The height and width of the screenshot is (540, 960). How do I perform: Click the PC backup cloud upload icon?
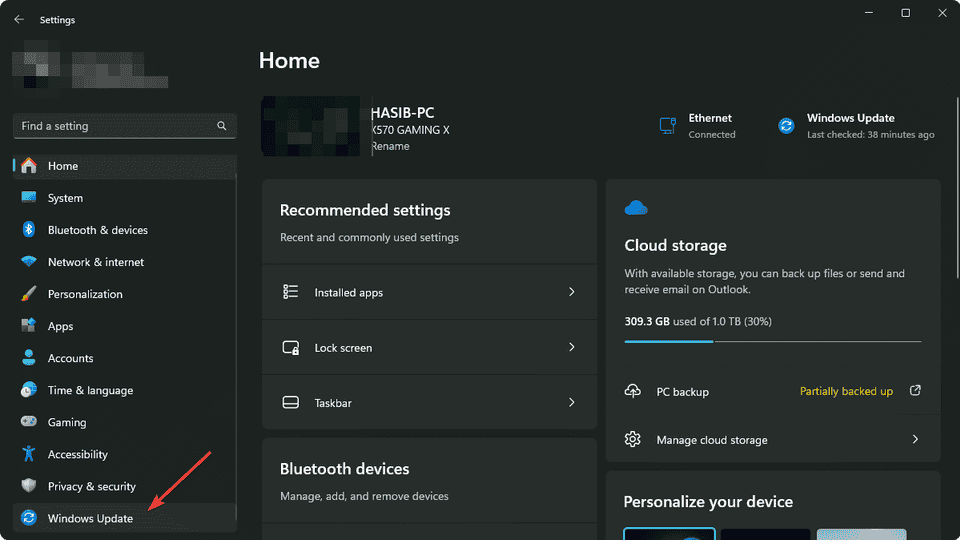(x=632, y=391)
